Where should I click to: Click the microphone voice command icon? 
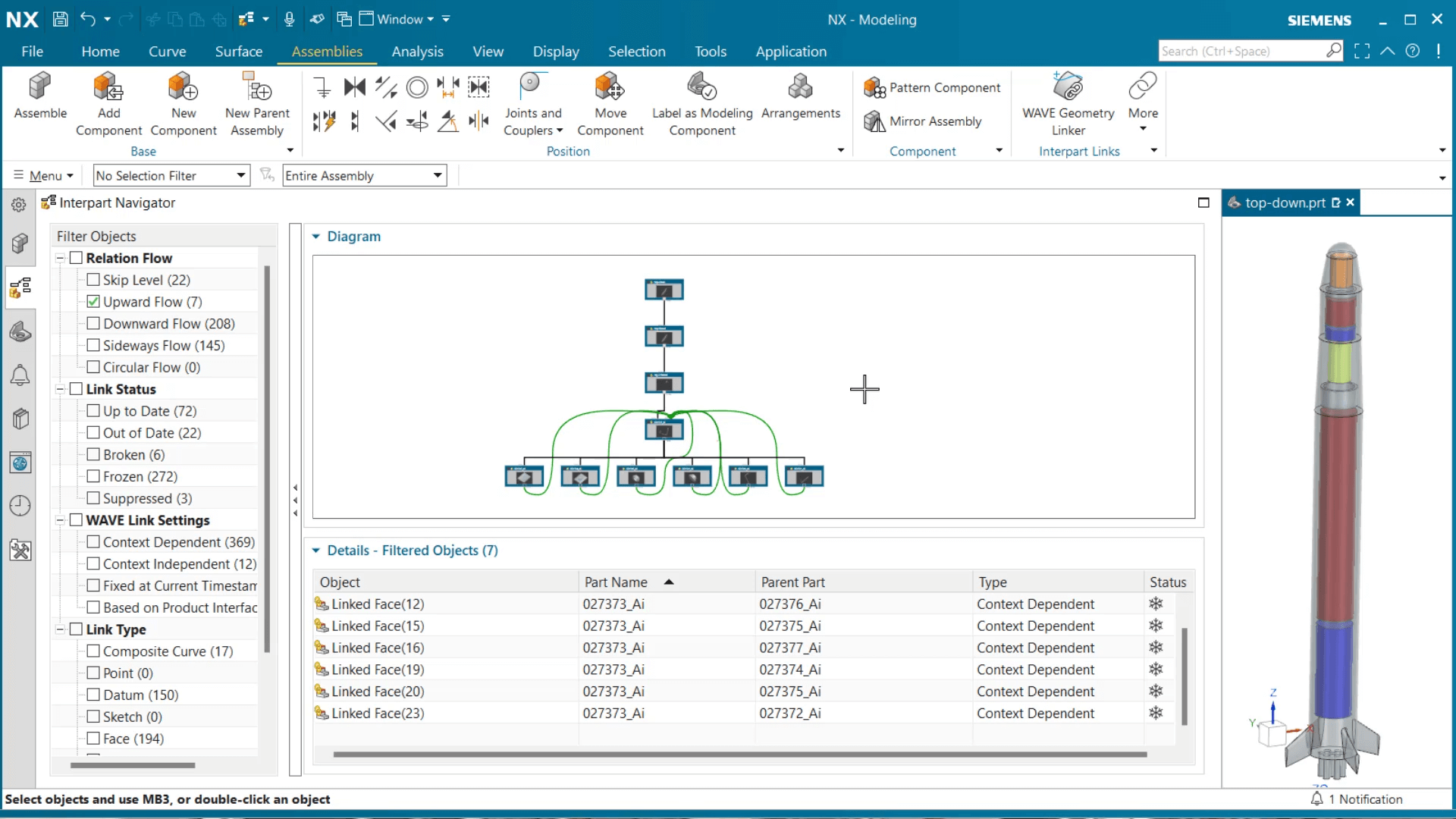pos(289,19)
